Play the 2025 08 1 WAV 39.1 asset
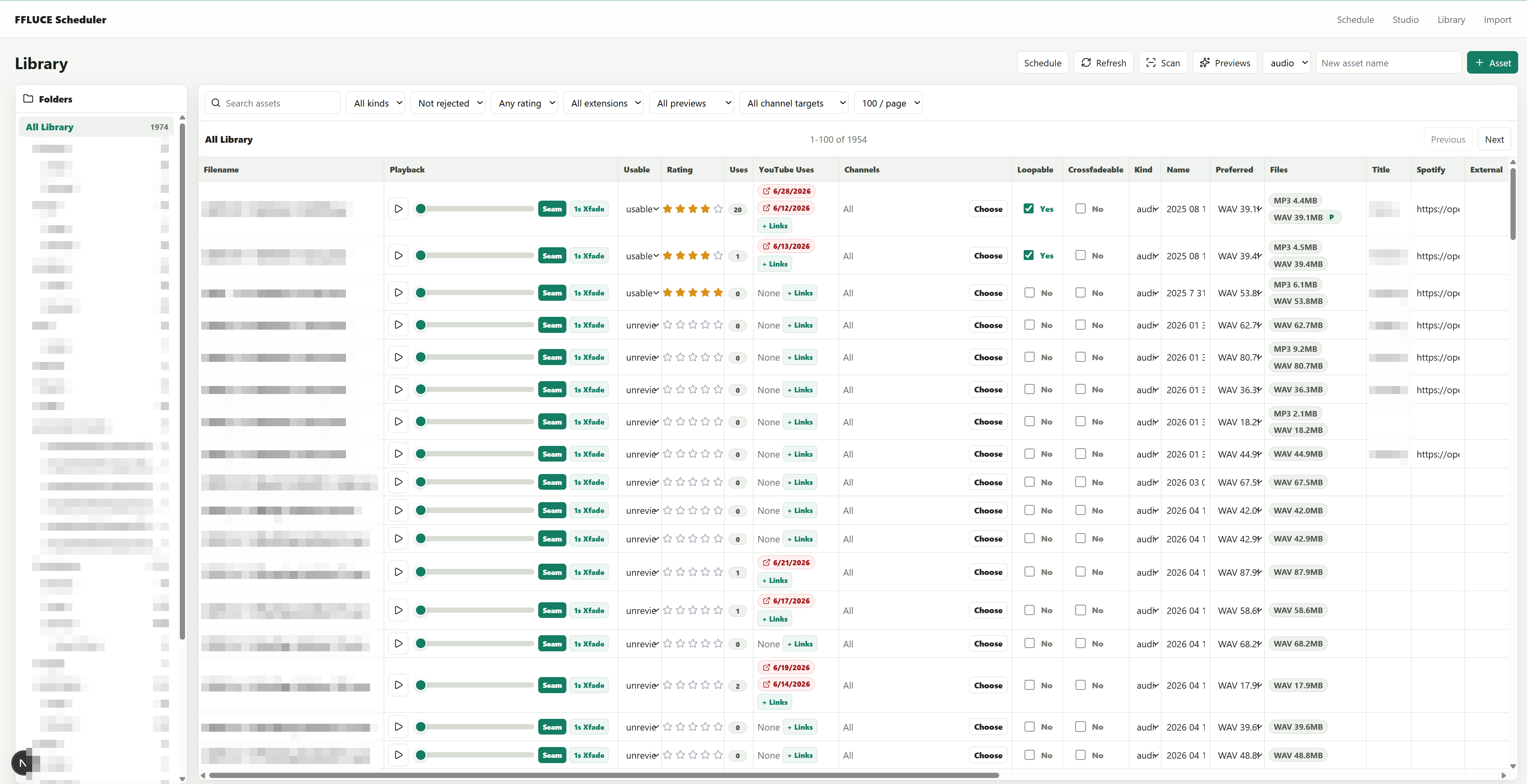1527x784 pixels. (398, 209)
